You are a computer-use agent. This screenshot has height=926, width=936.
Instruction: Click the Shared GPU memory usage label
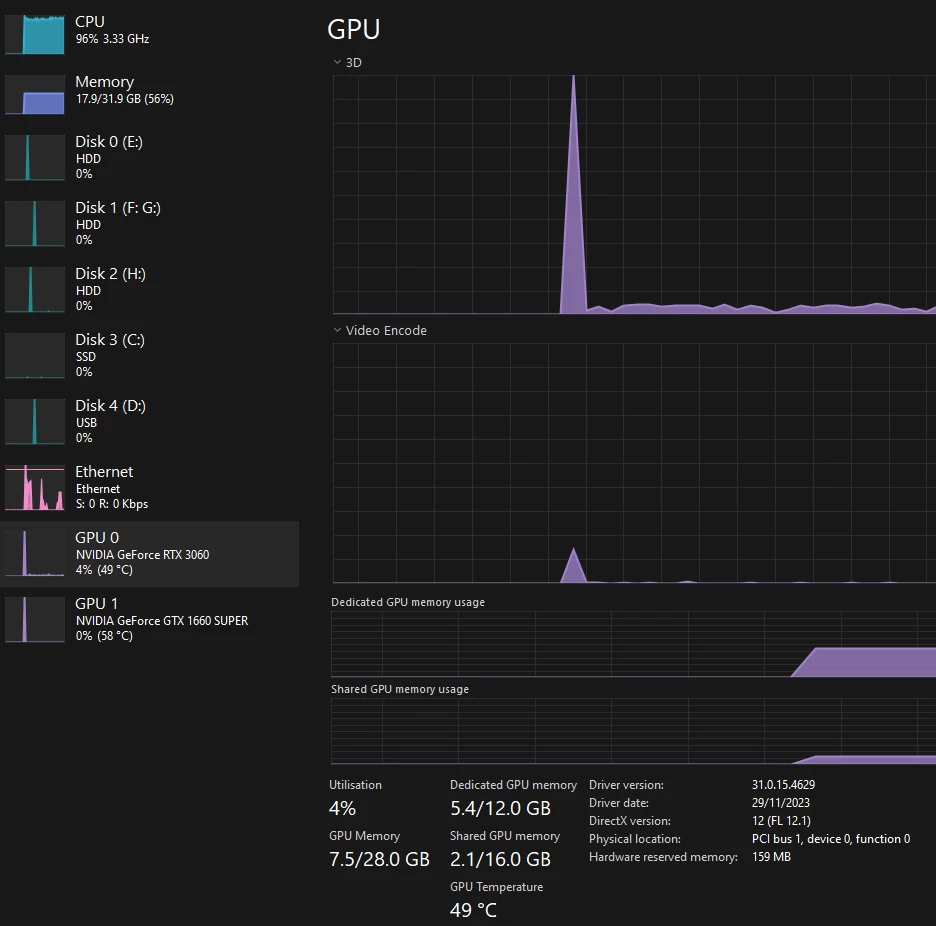tap(400, 689)
